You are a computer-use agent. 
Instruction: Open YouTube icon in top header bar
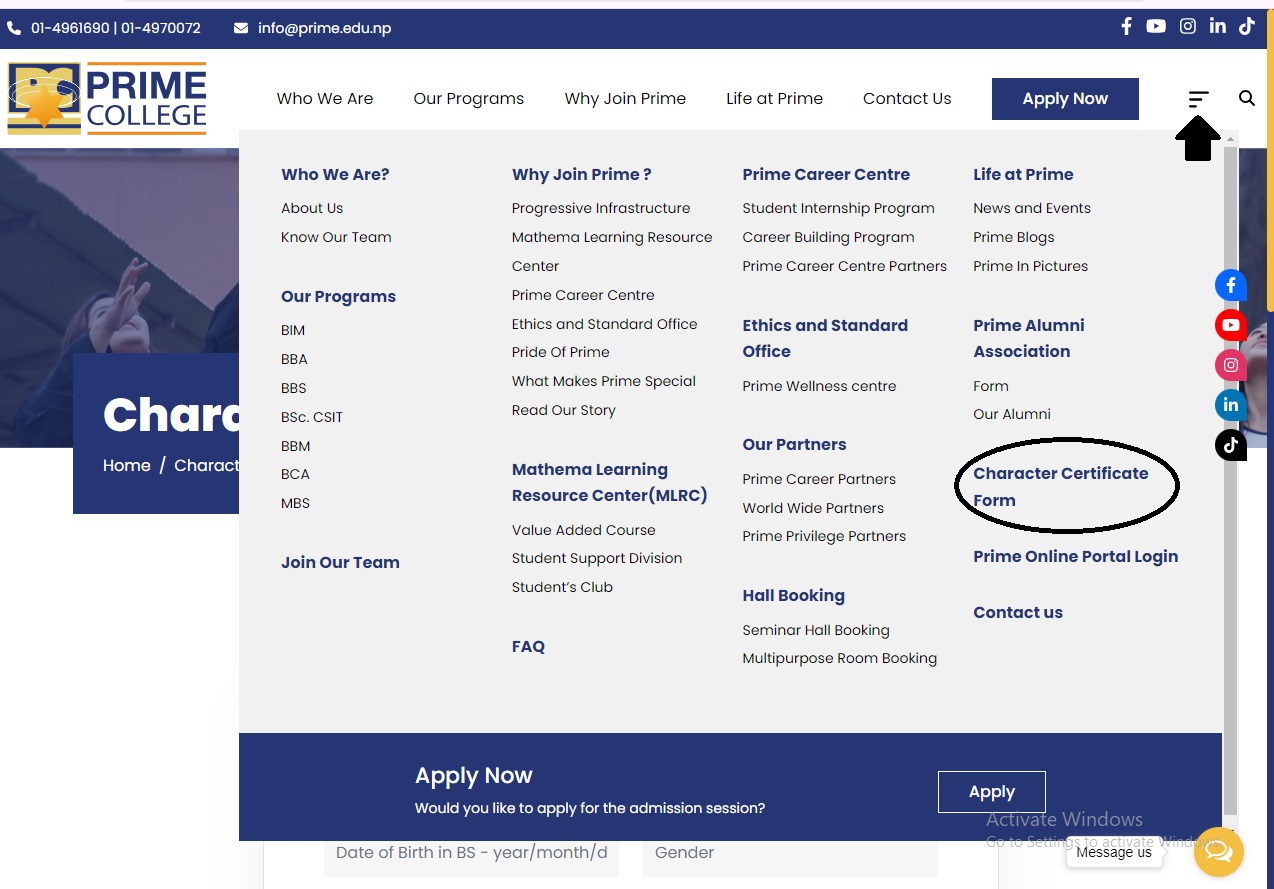(x=1156, y=27)
